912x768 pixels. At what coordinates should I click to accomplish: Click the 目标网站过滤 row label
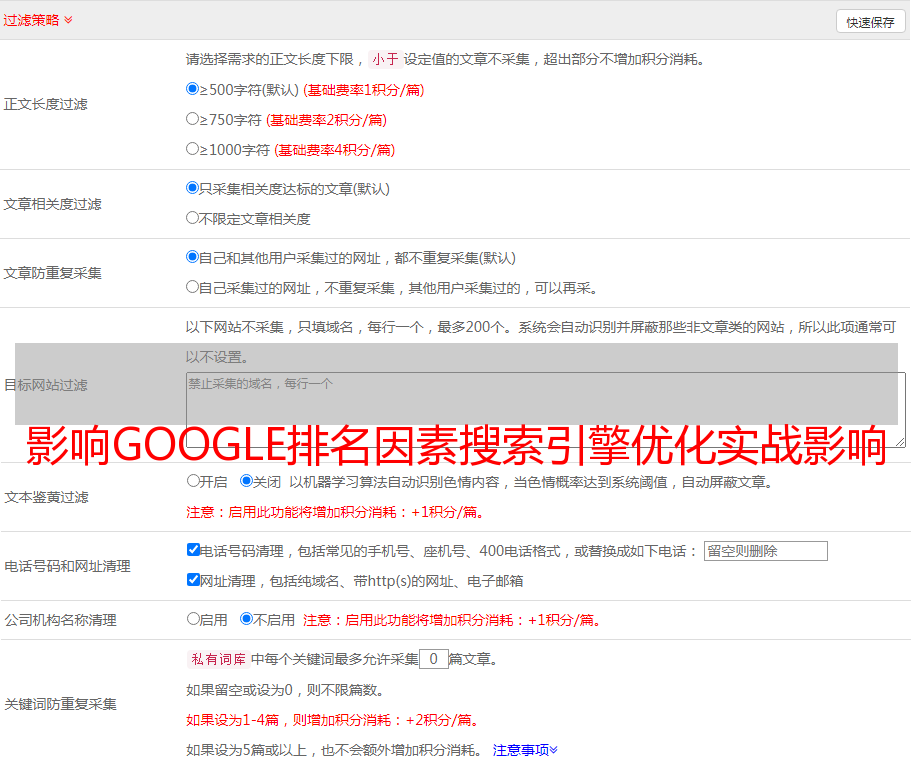click(45, 385)
